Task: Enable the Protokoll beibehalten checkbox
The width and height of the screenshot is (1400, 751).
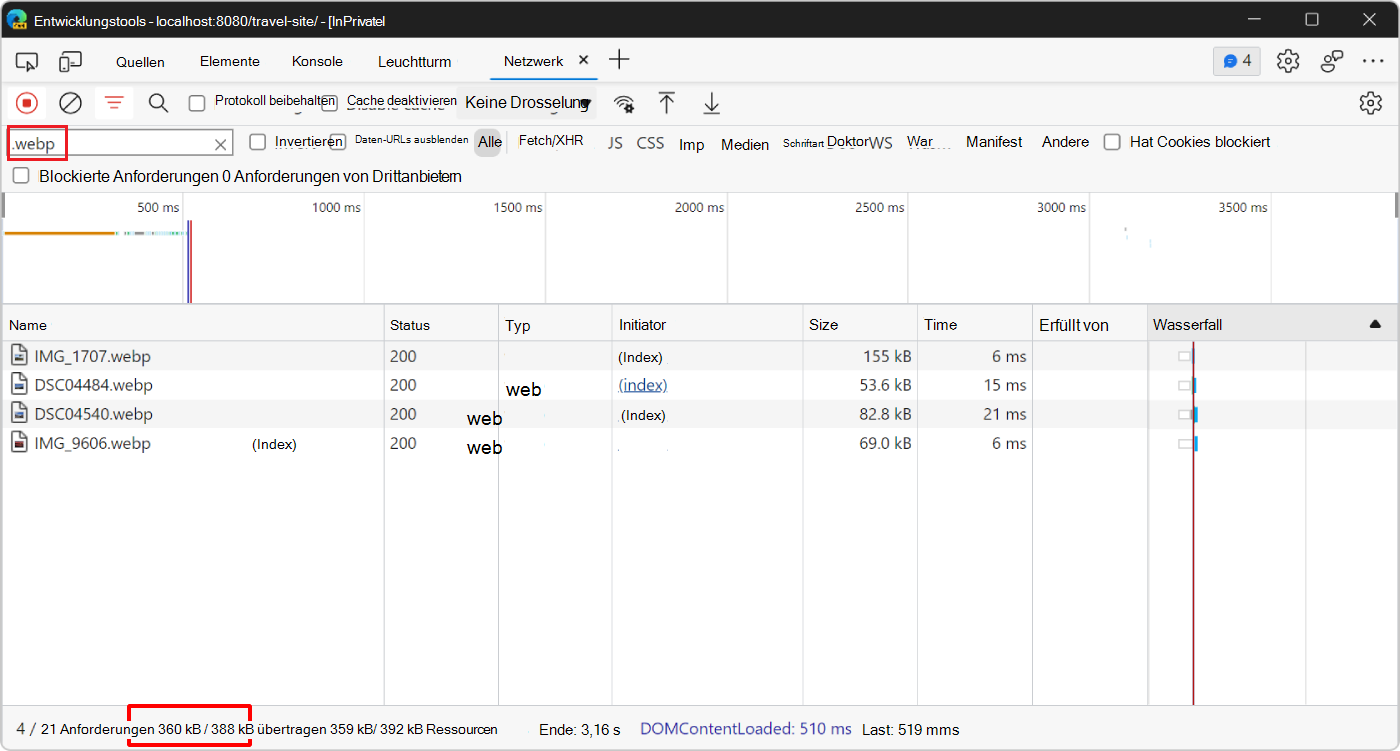Action: point(197,103)
